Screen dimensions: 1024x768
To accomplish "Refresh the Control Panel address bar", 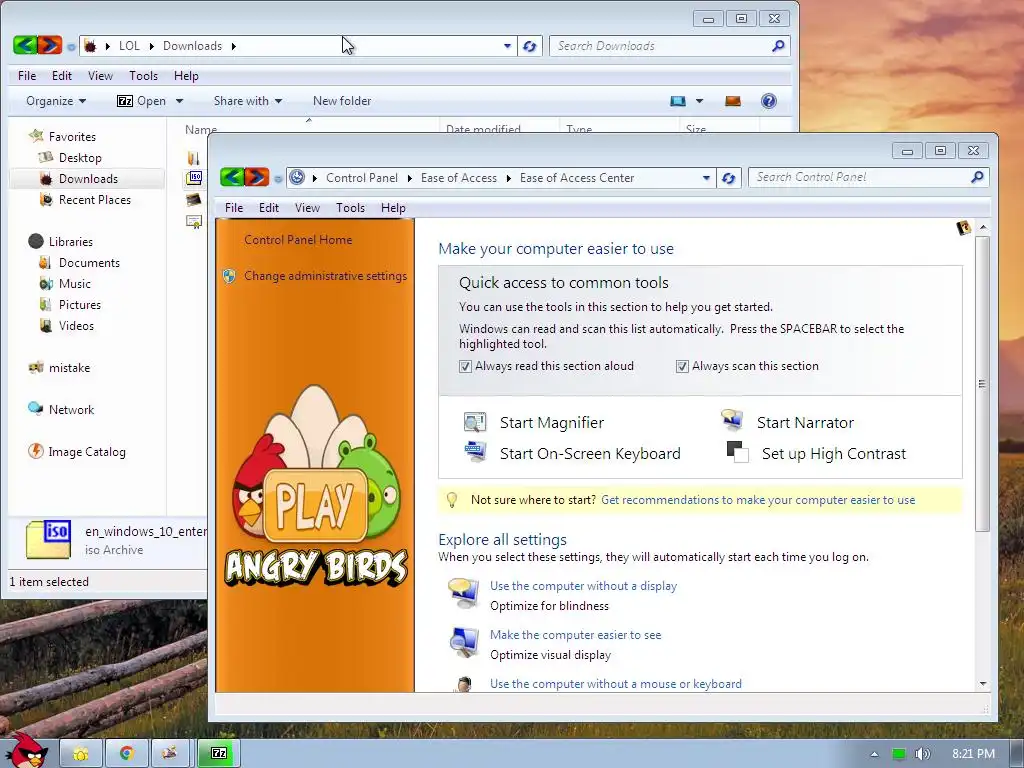I will coord(729,178).
